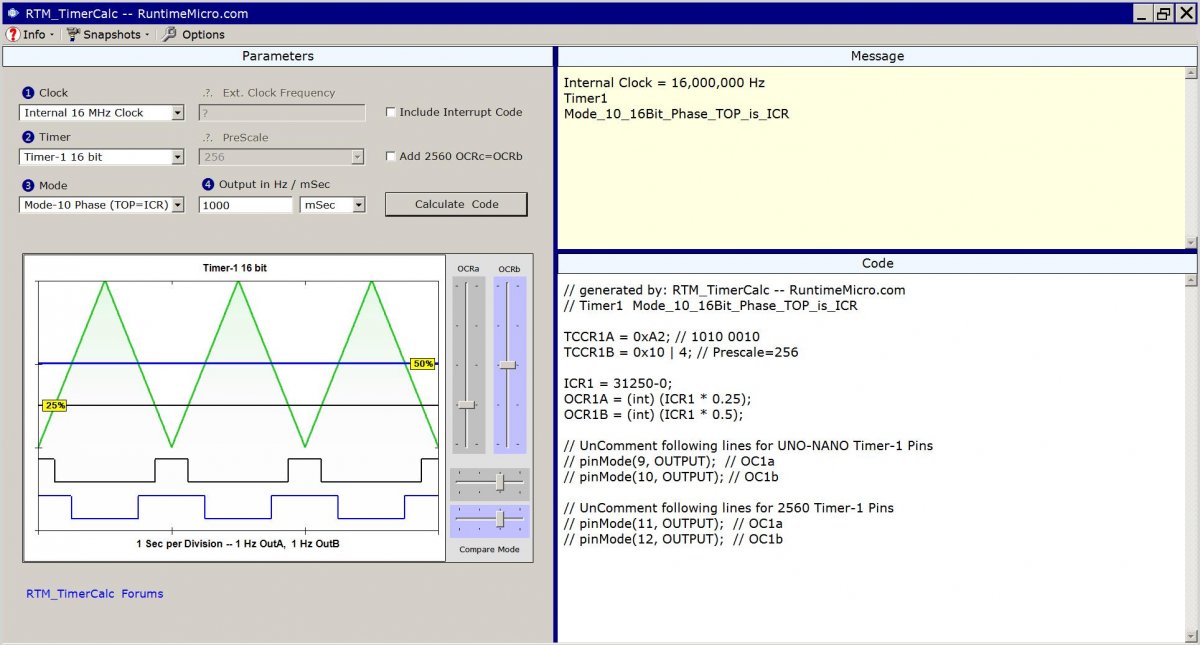
Task: Open the Info menu
Action: point(30,34)
